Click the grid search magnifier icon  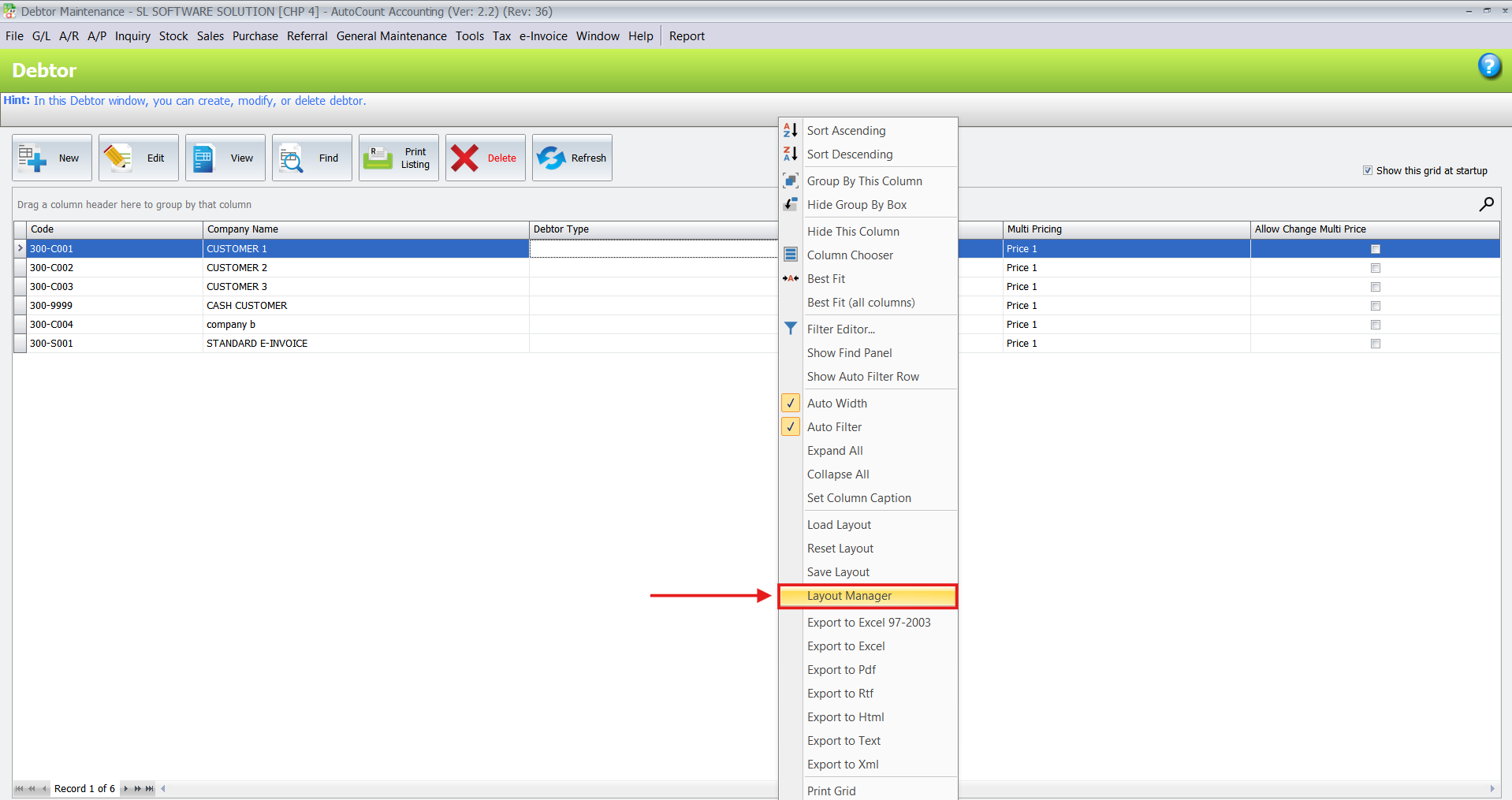pyautogui.click(x=1486, y=205)
